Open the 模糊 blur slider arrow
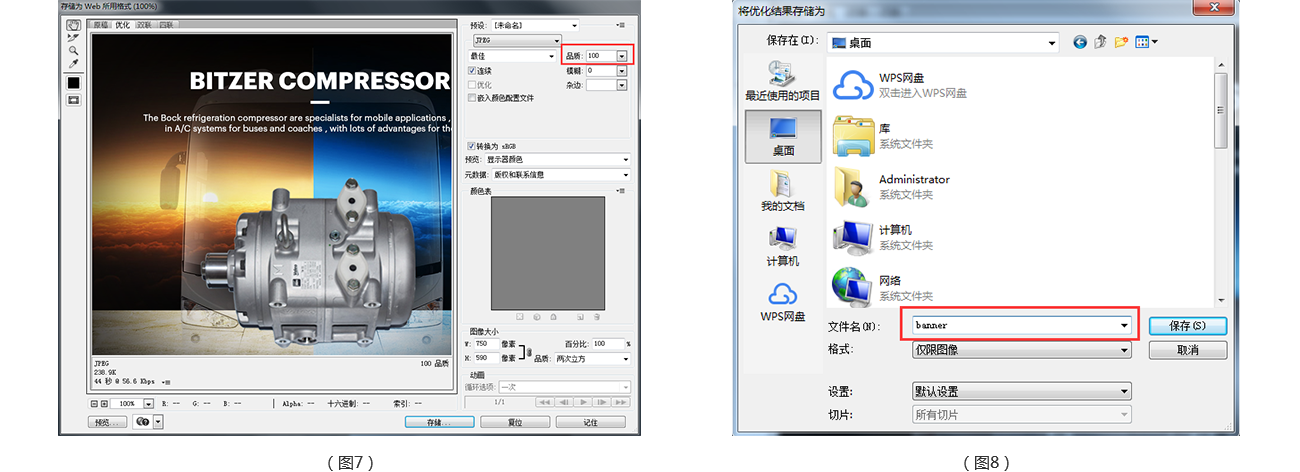The image size is (1300, 472). click(621, 71)
